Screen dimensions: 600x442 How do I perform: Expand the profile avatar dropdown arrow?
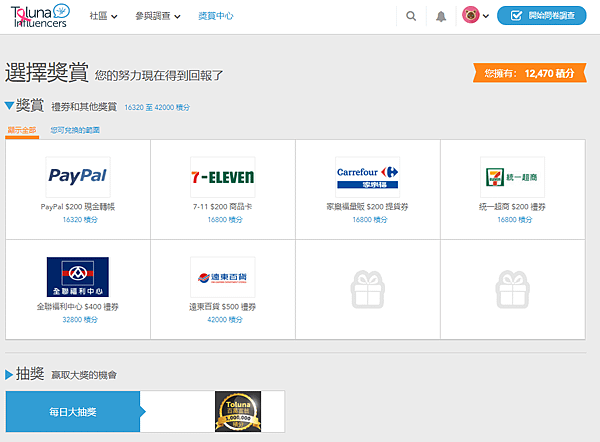[486, 16]
